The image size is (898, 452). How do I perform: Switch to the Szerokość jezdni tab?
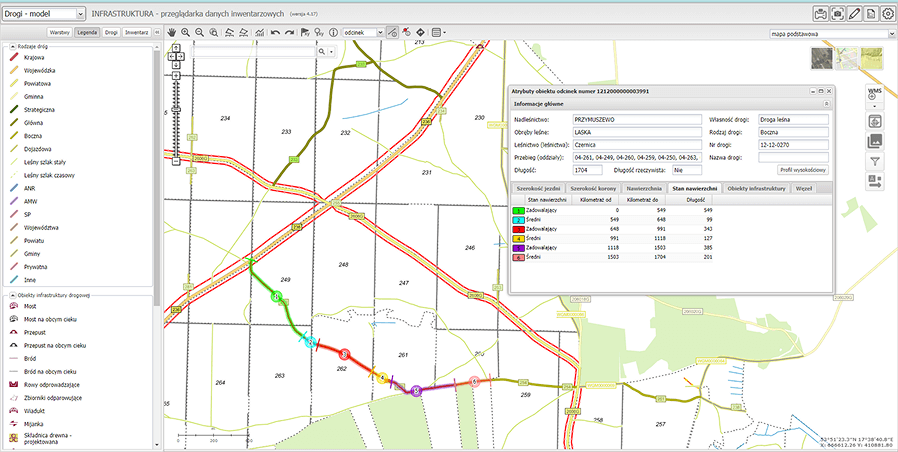(538, 188)
